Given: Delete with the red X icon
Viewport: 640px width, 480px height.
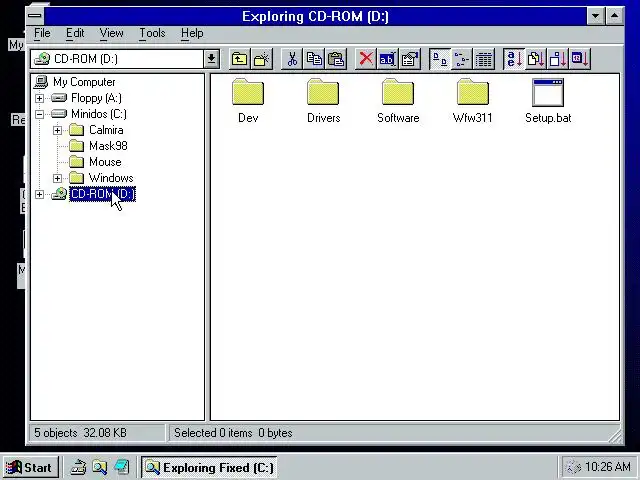Looking at the screenshot, I should 366,60.
